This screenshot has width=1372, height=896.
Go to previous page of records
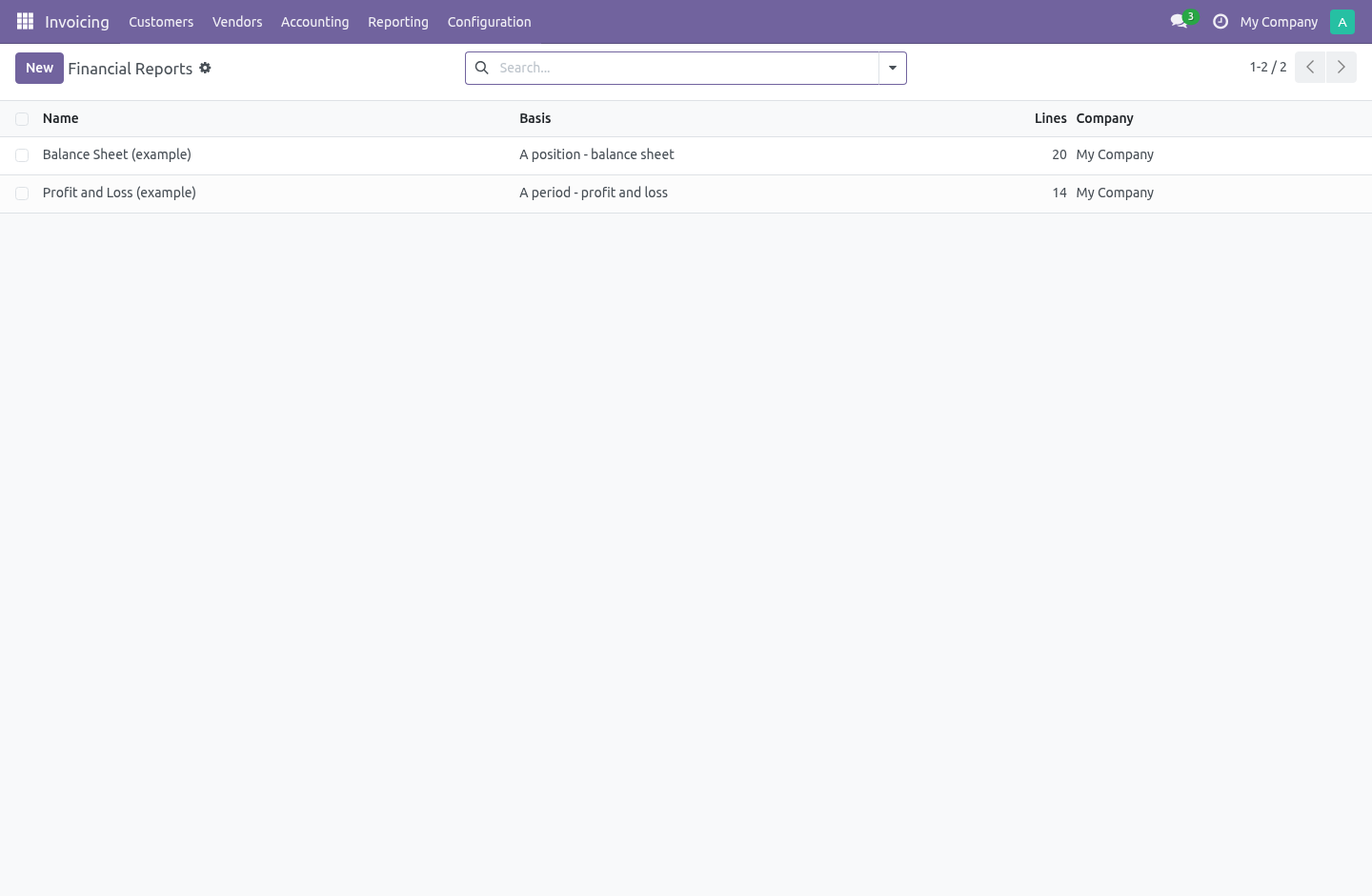(x=1310, y=68)
